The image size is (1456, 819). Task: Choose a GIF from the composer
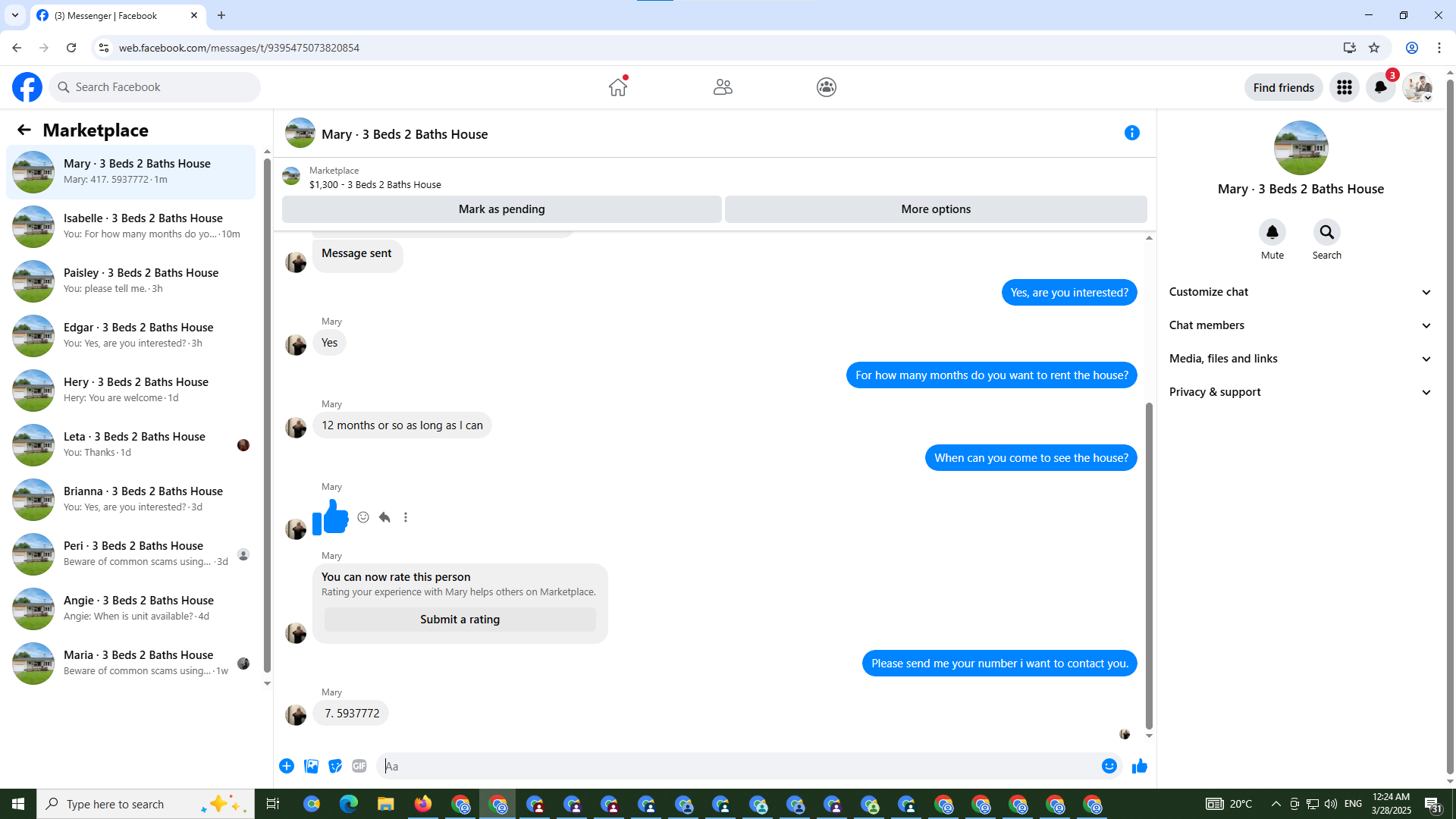pos(359,766)
